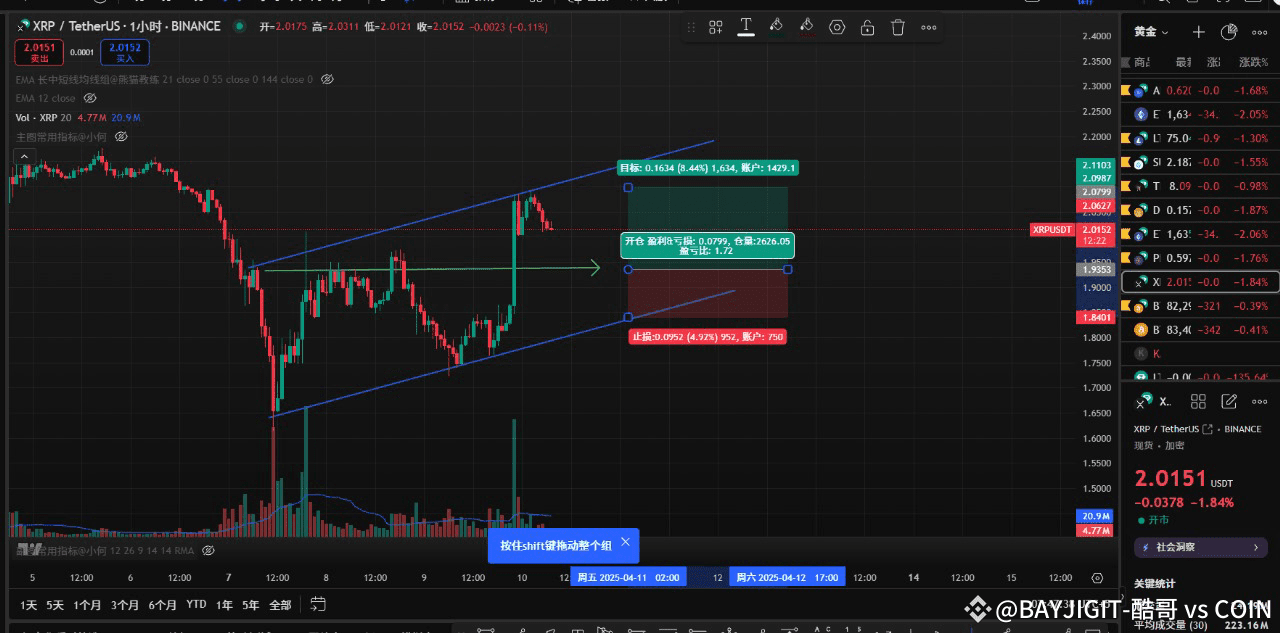
Task: Open the go-to-date calendar icon
Action: (x=318, y=604)
